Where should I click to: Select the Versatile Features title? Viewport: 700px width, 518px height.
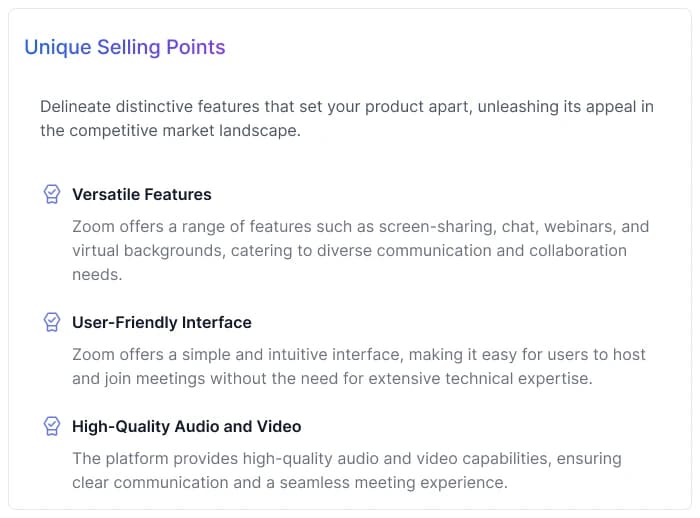pyautogui.click(x=141, y=194)
